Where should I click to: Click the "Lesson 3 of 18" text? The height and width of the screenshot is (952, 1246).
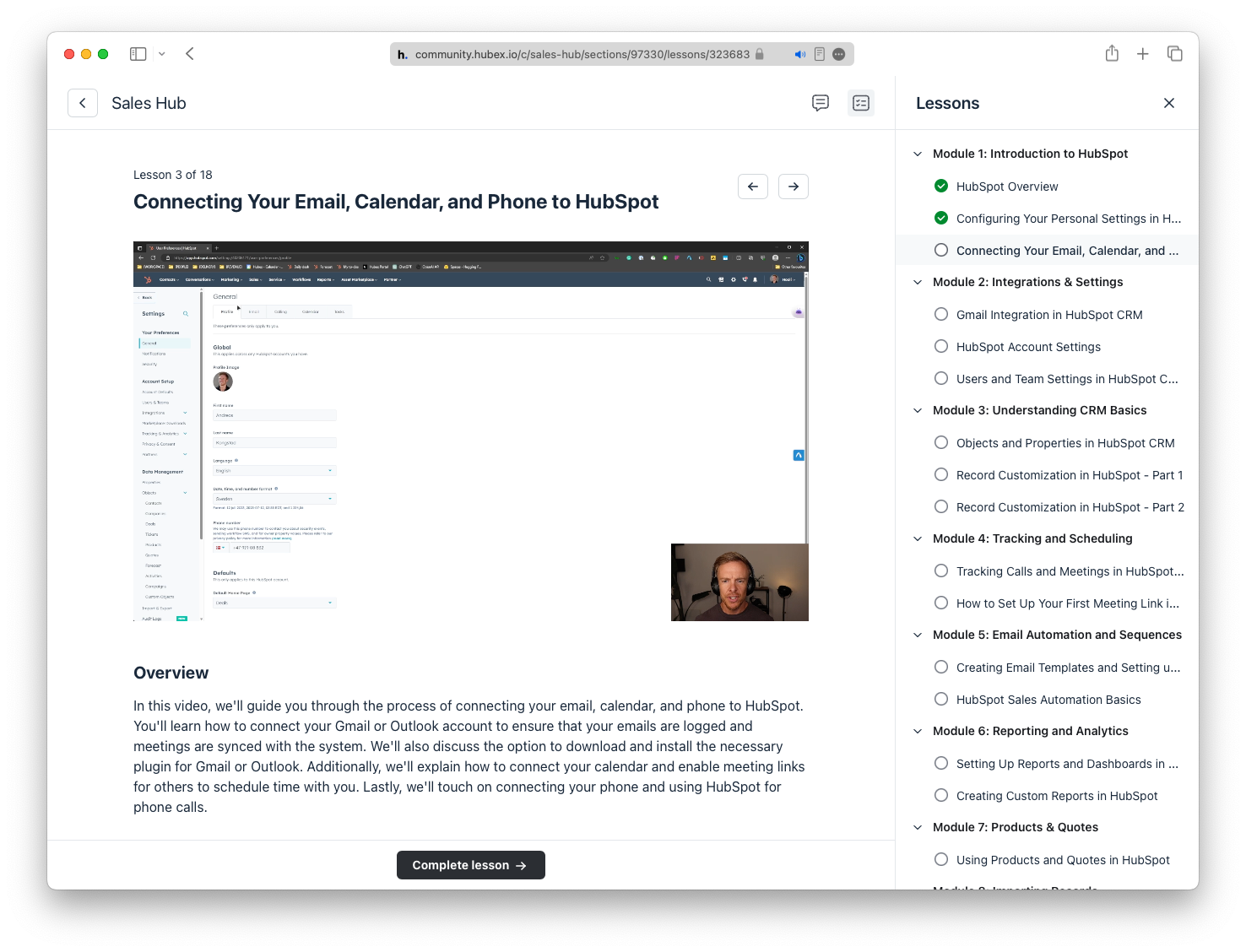coord(173,175)
